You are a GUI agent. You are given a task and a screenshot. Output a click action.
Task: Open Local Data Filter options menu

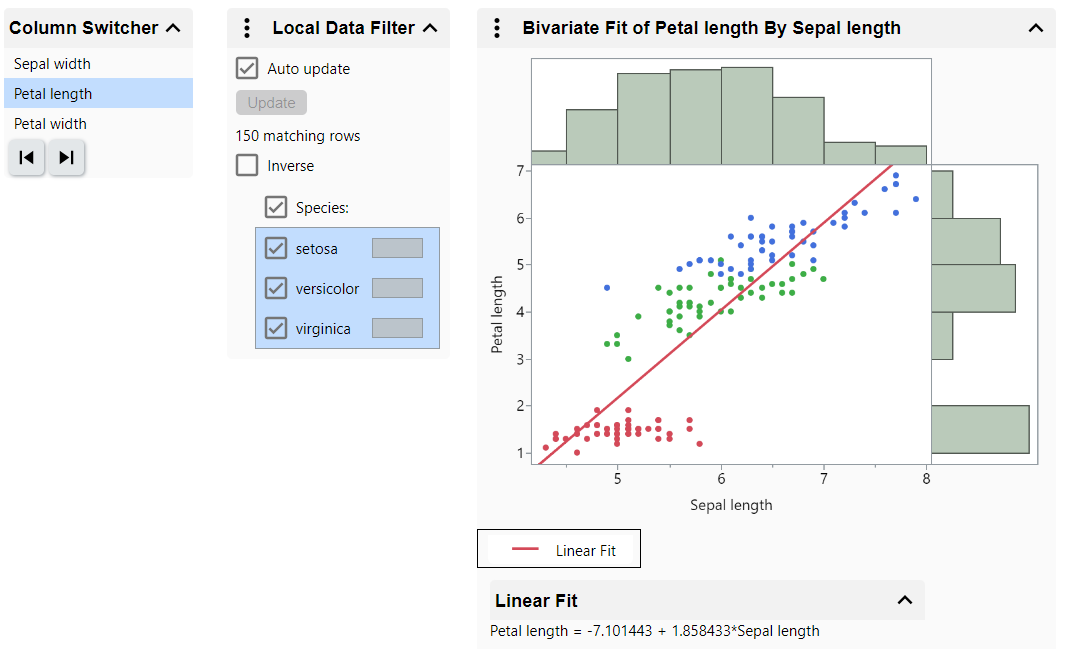(x=248, y=28)
